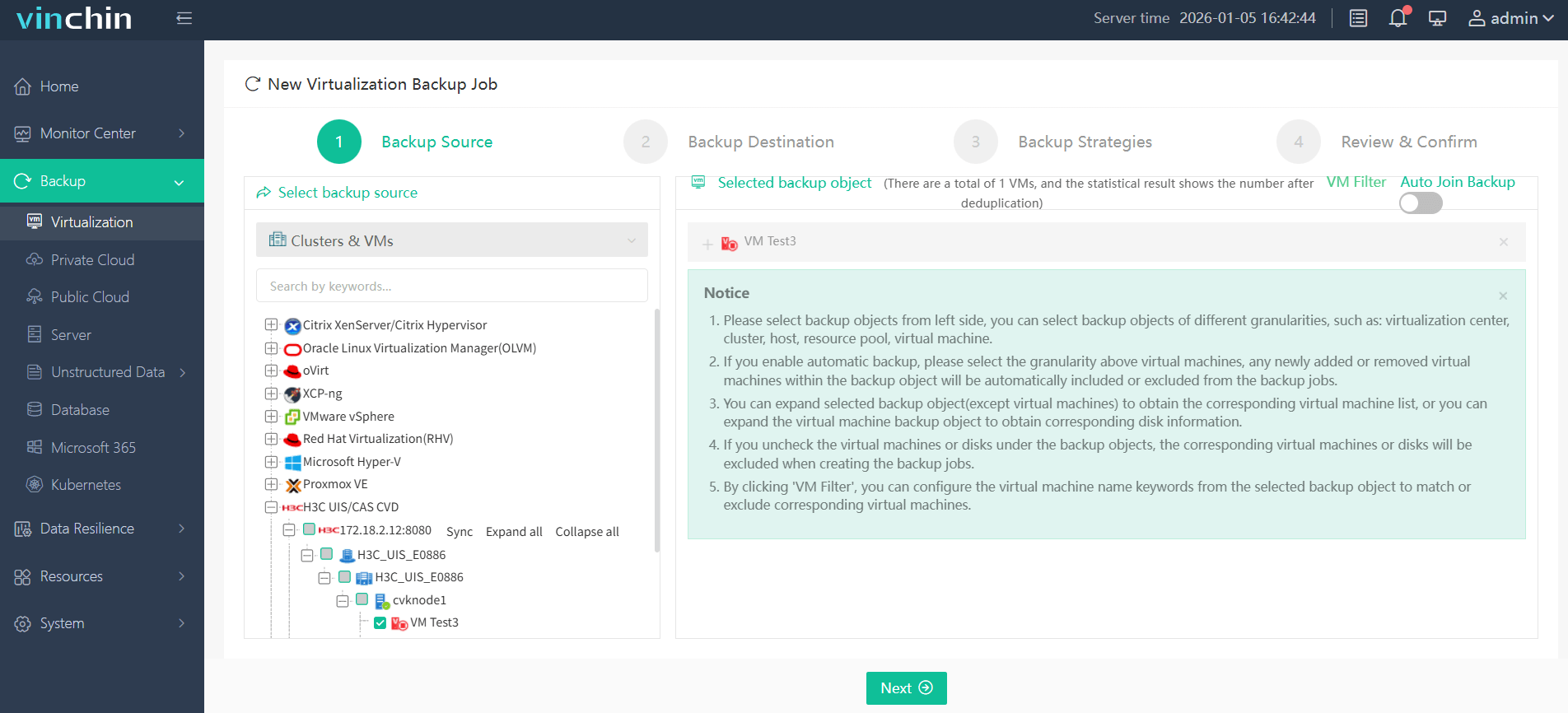Collapse the H3C UIS/CAS CVD node
This screenshot has height=713, width=1568.
(271, 507)
